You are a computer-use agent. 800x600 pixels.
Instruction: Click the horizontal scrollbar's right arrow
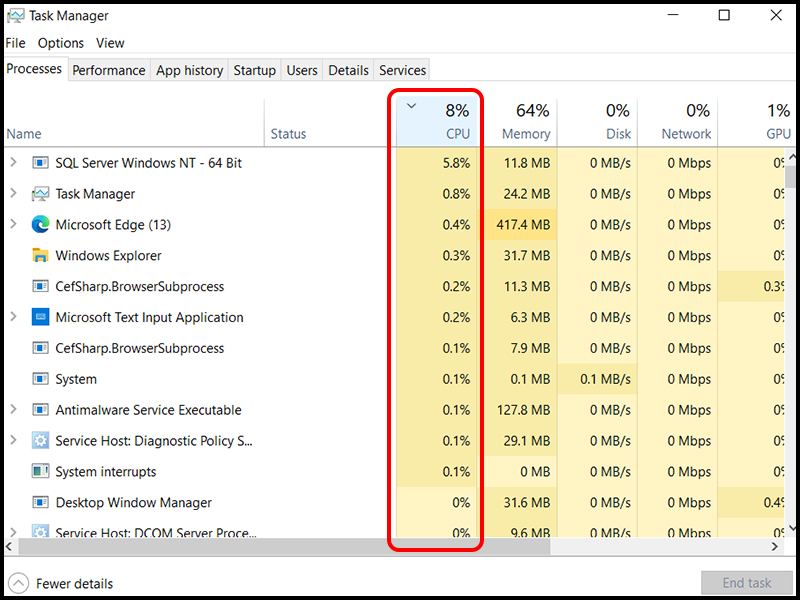point(775,547)
